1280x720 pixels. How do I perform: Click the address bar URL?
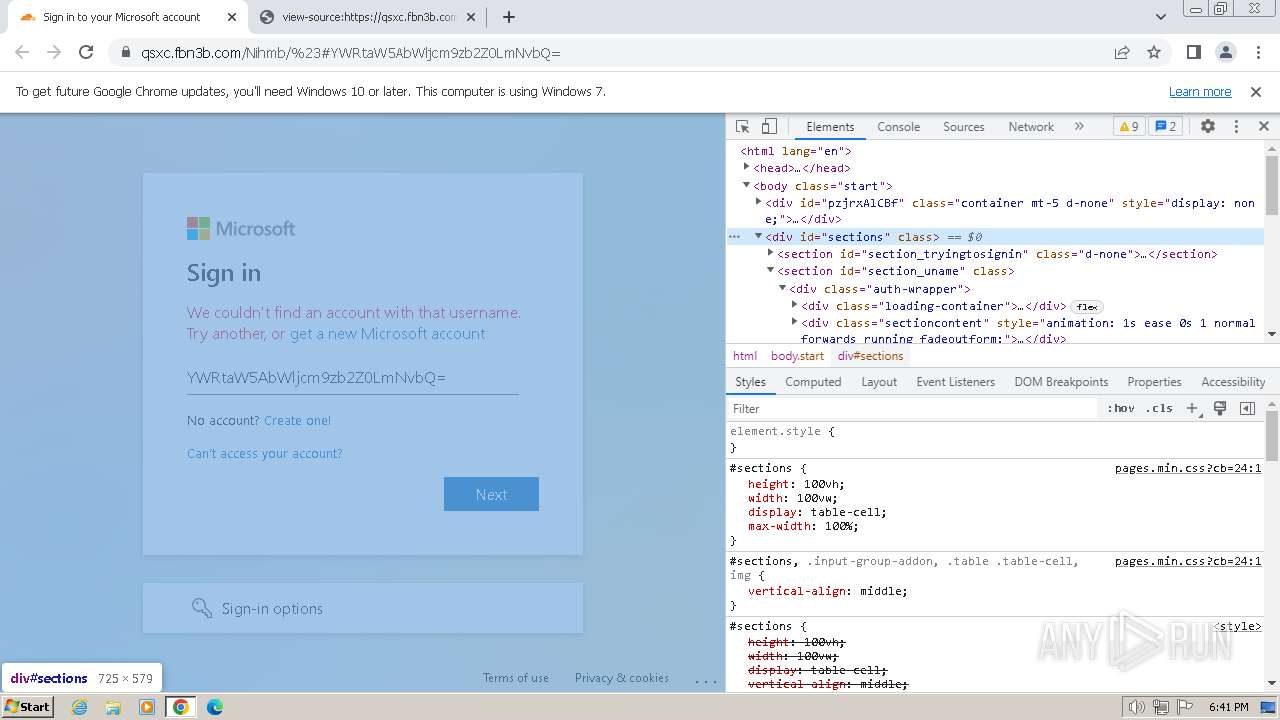(351, 53)
